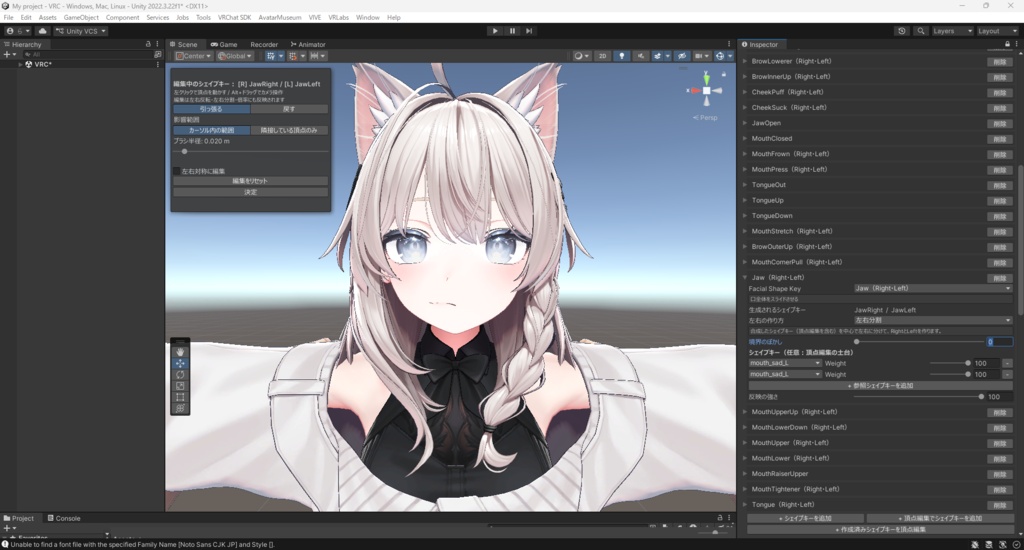This screenshot has width=1024, height=550.
Task: Click the 境界のぼかし value input field
Action: tap(1000, 342)
